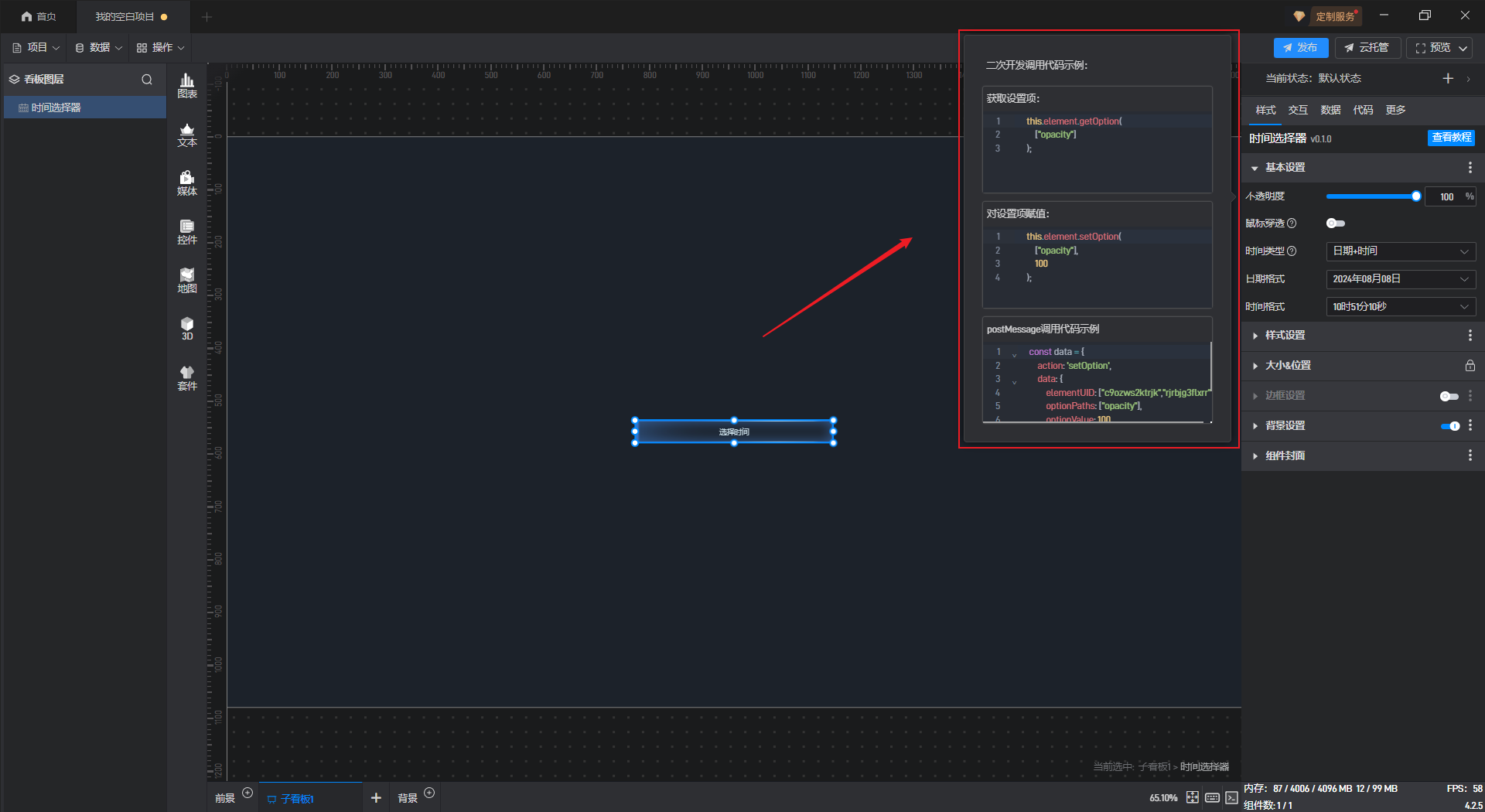Open the 文本 text components icon

coord(187,135)
